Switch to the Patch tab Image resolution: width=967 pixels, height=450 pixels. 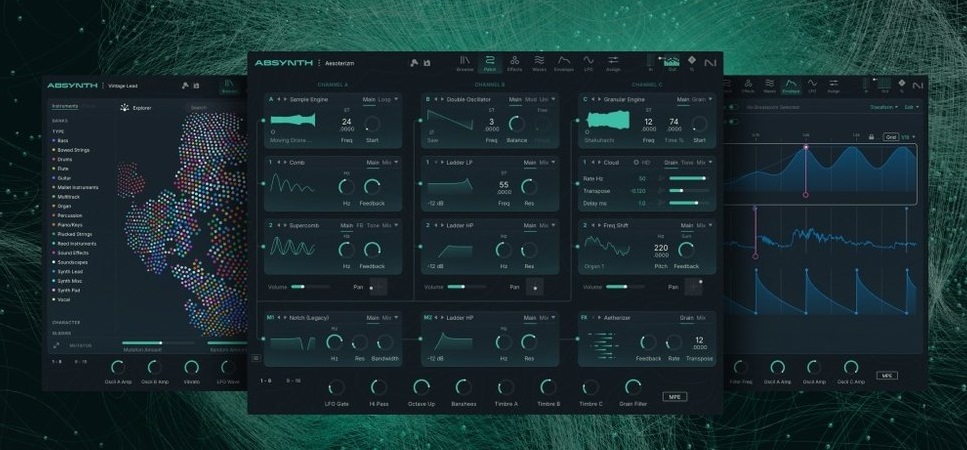490,63
